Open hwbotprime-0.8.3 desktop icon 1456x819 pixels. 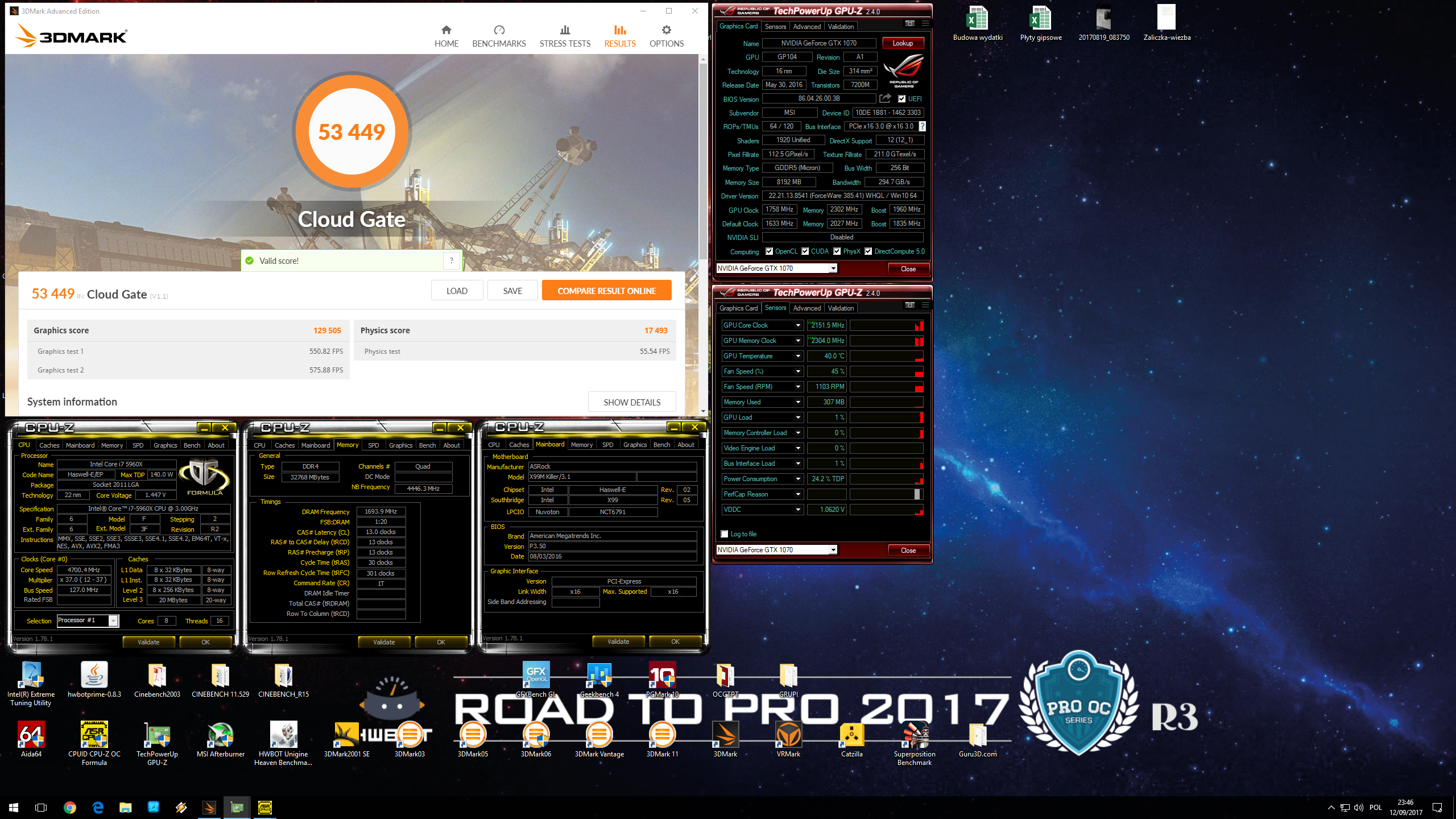click(x=94, y=680)
